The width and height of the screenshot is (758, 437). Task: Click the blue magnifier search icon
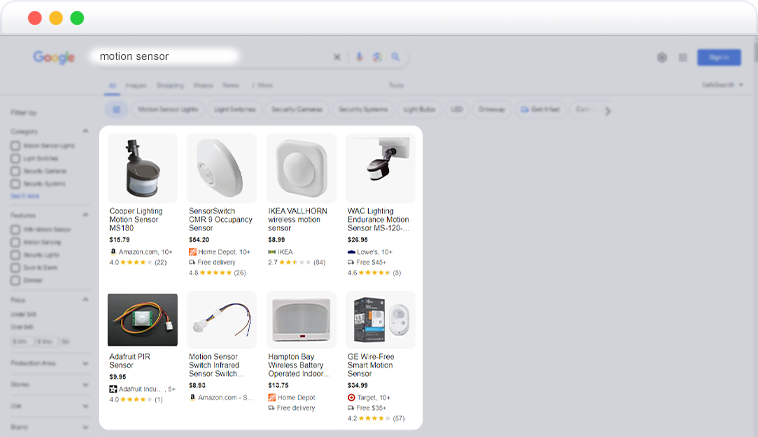pos(395,57)
